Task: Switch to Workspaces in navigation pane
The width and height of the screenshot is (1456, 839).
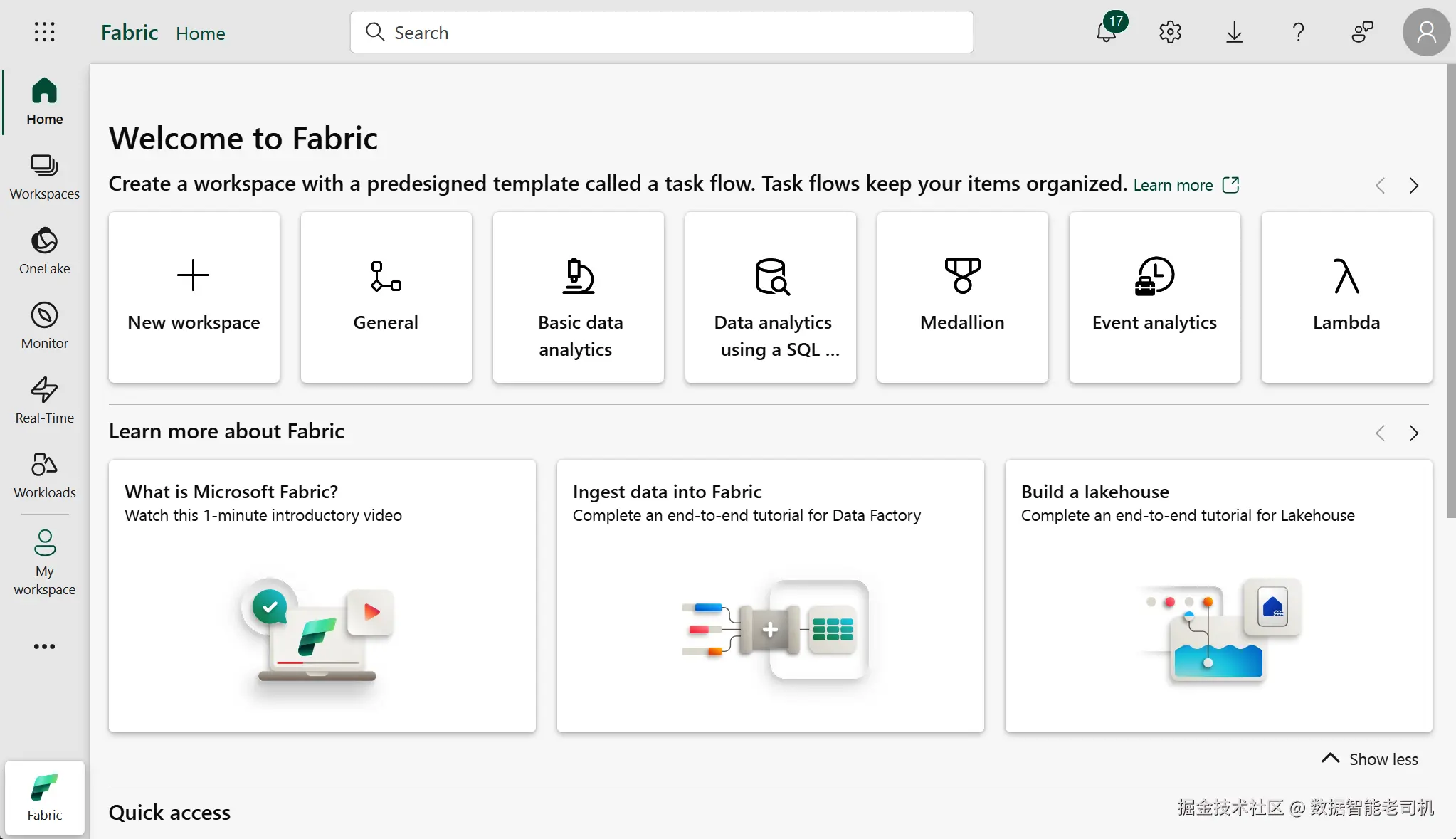Action: point(44,176)
